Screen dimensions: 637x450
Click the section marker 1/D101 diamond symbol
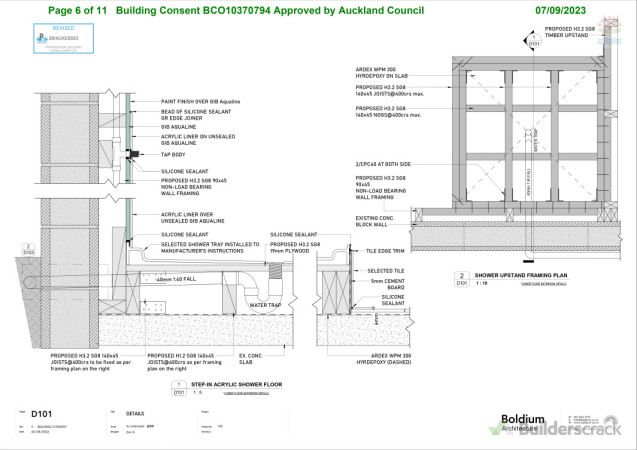click(533, 44)
